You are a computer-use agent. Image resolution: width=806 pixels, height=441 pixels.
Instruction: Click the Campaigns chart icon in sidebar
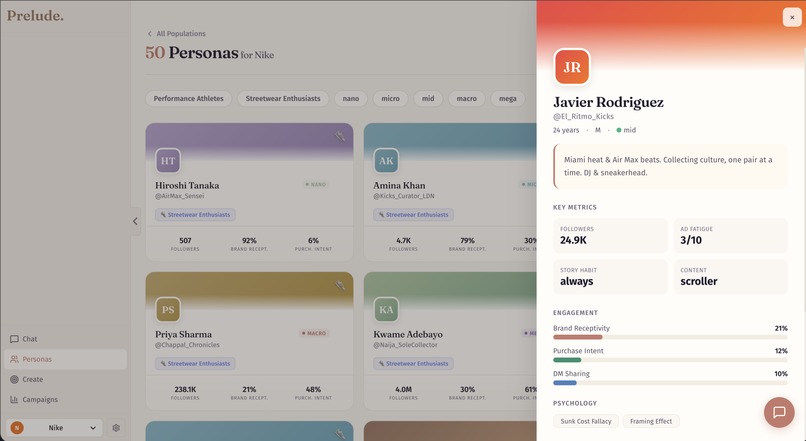click(x=14, y=399)
